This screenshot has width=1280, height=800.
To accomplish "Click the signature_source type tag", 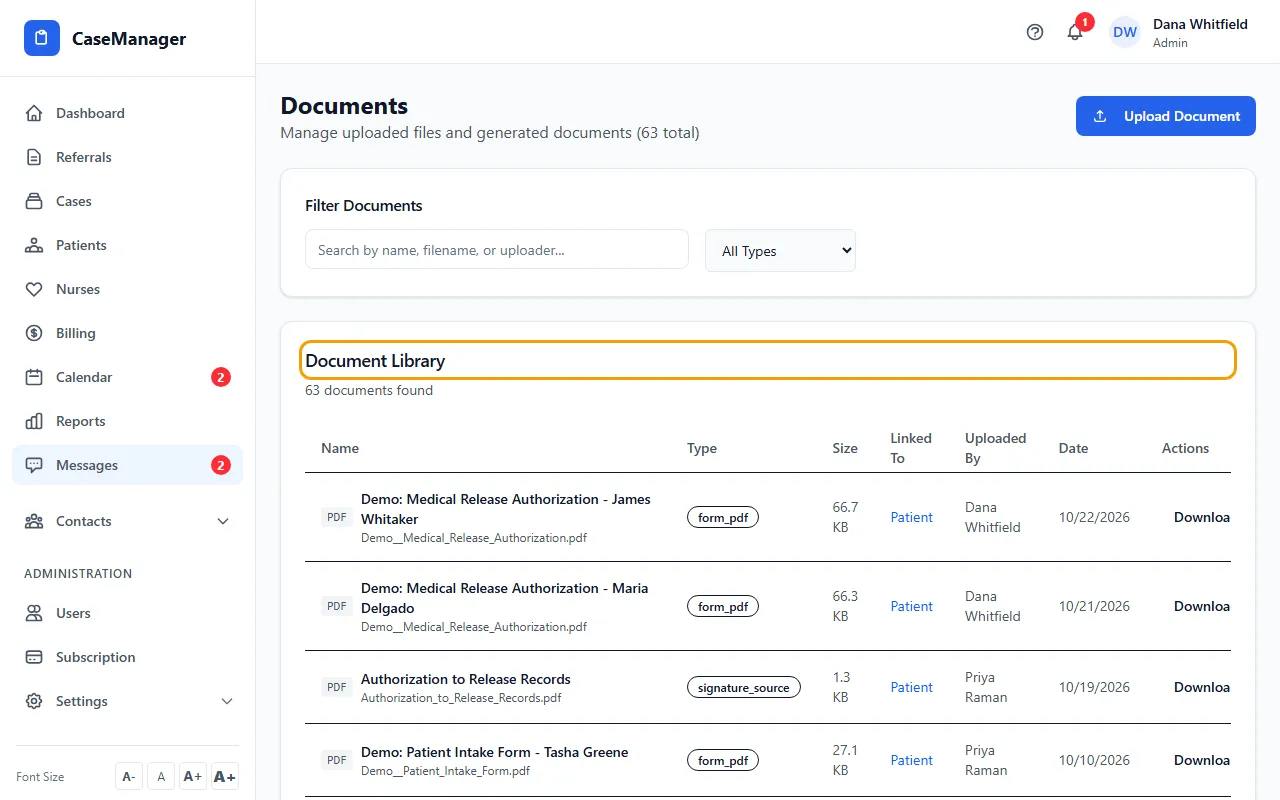I will pos(744,687).
